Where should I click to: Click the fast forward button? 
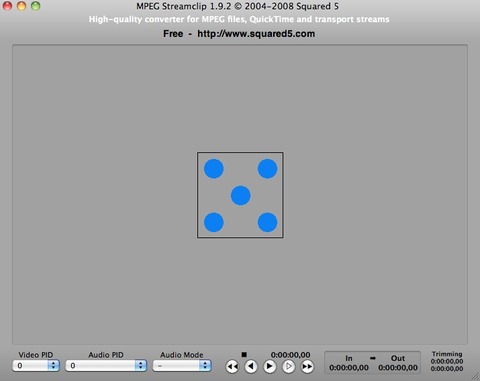pos(307,367)
